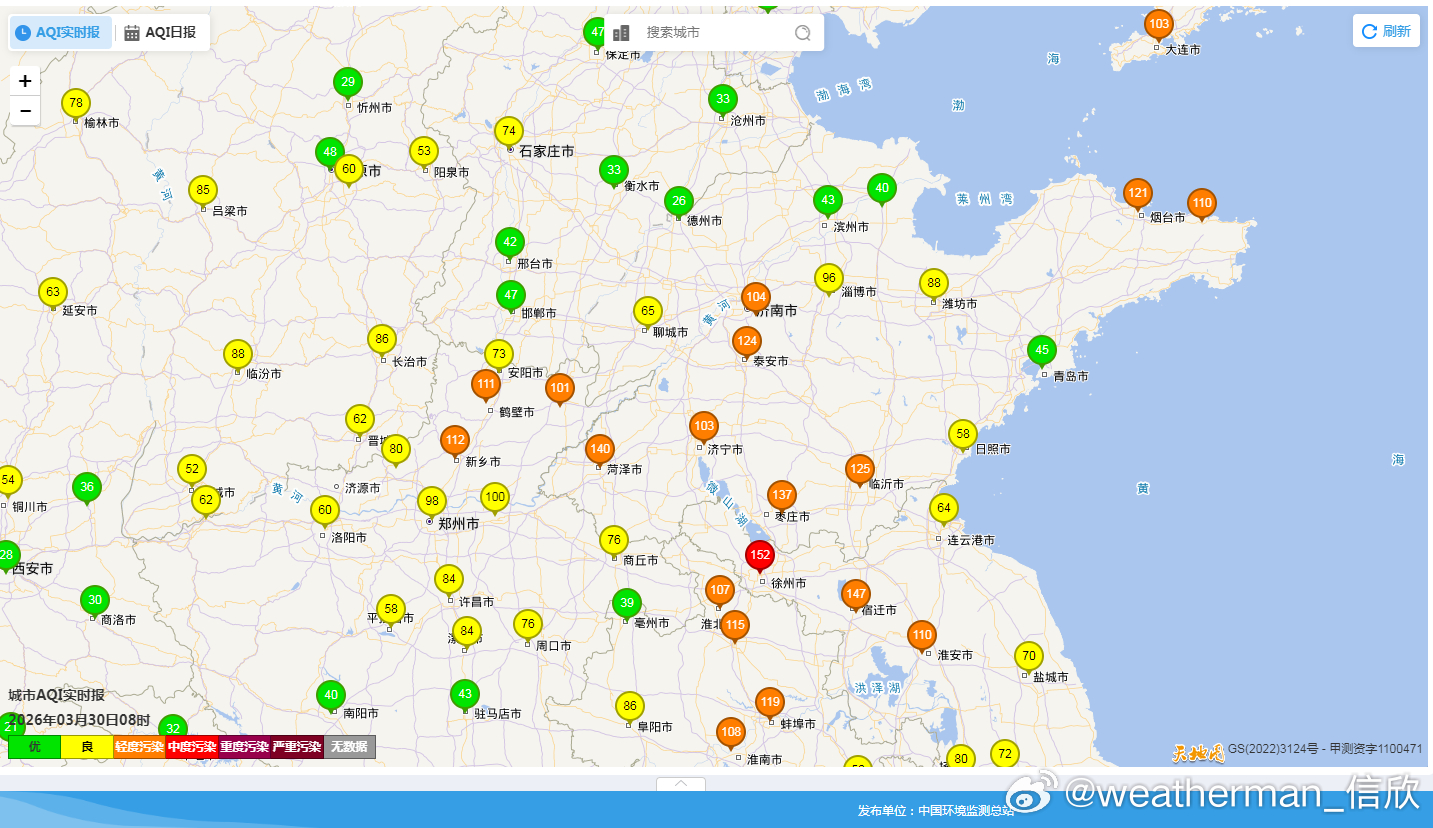Viewport: 1433px width, 828px height.
Task: Click the AQI 96 marker at 淄博市
Action: click(x=828, y=278)
